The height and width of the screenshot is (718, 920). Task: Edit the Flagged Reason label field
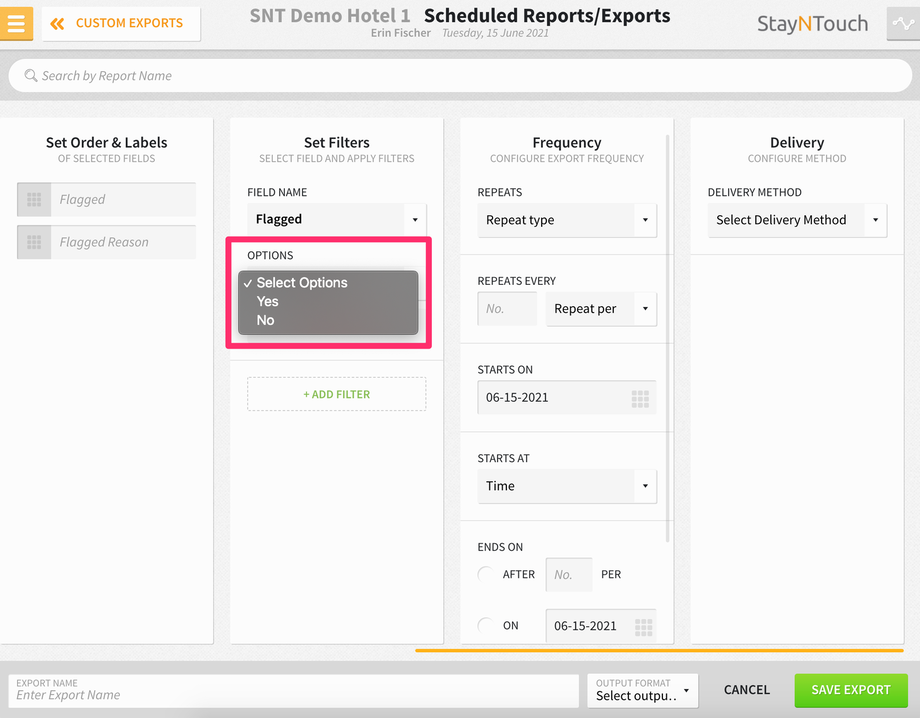(123, 242)
